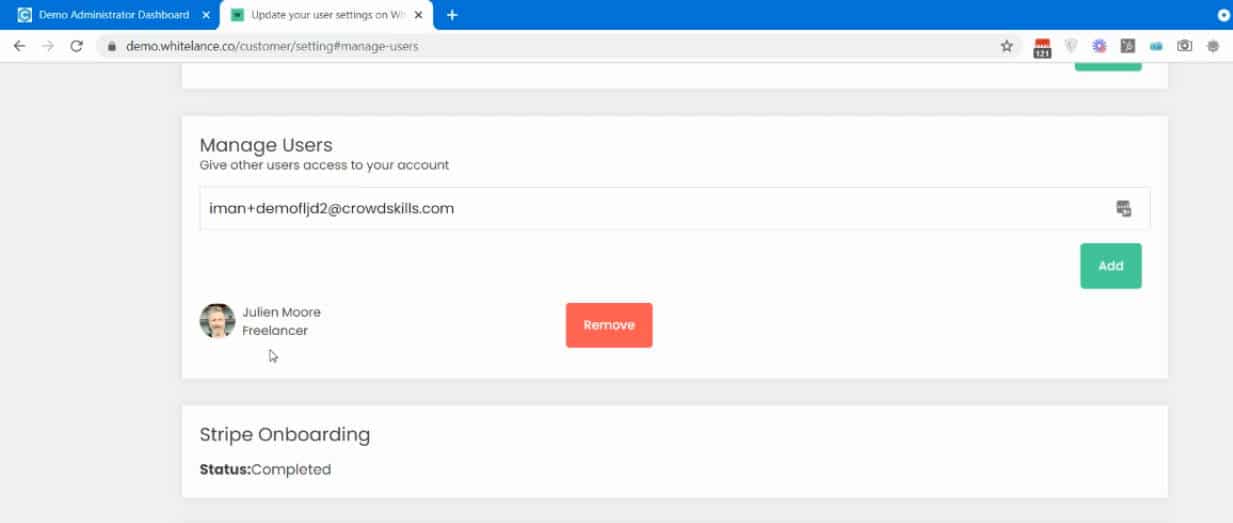Reload the page with refresh icon

76,46
